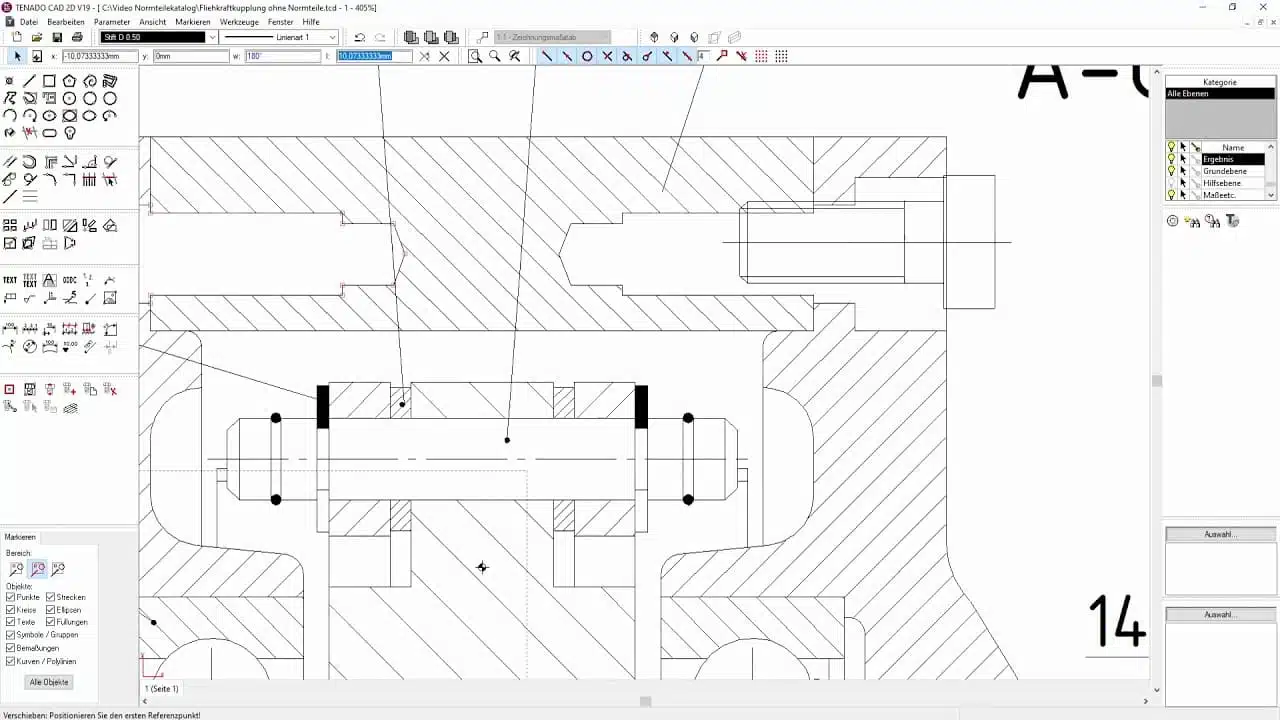Save the drawing with the disk icon

pos(57,37)
